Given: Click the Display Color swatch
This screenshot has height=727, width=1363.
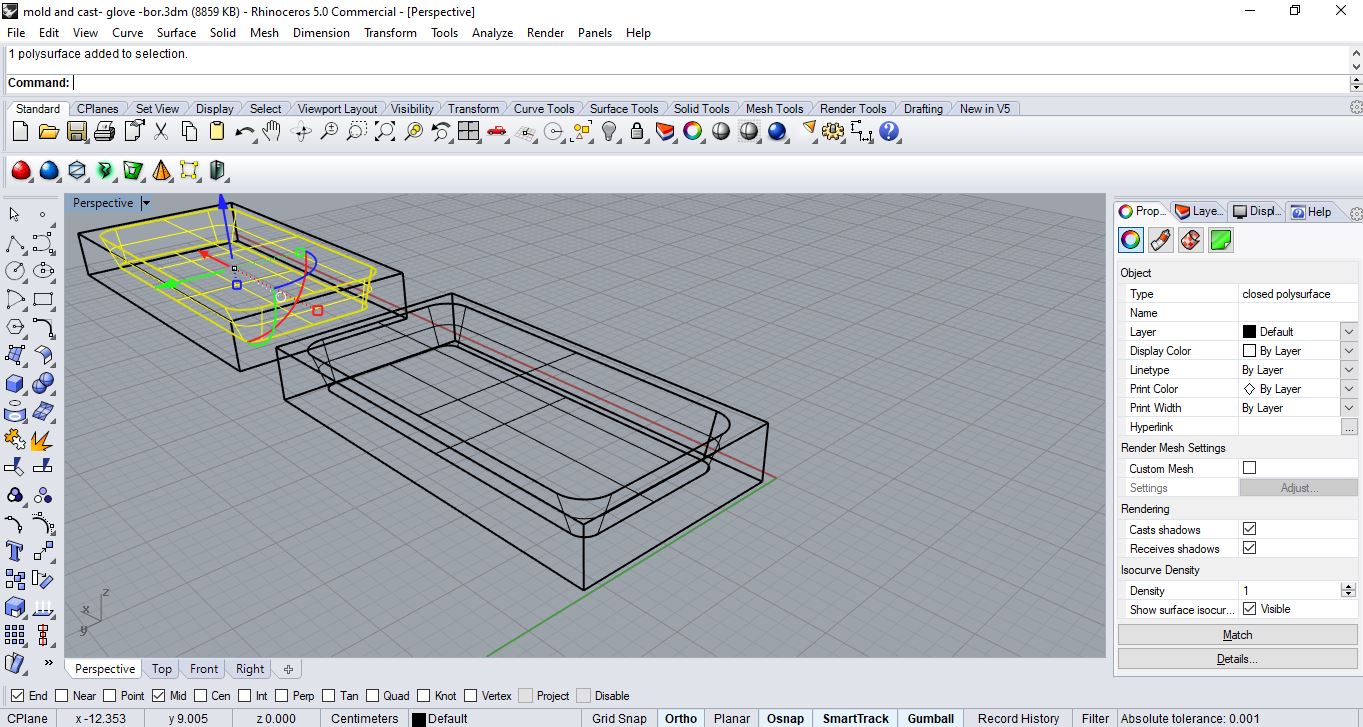Looking at the screenshot, I should 1249,351.
